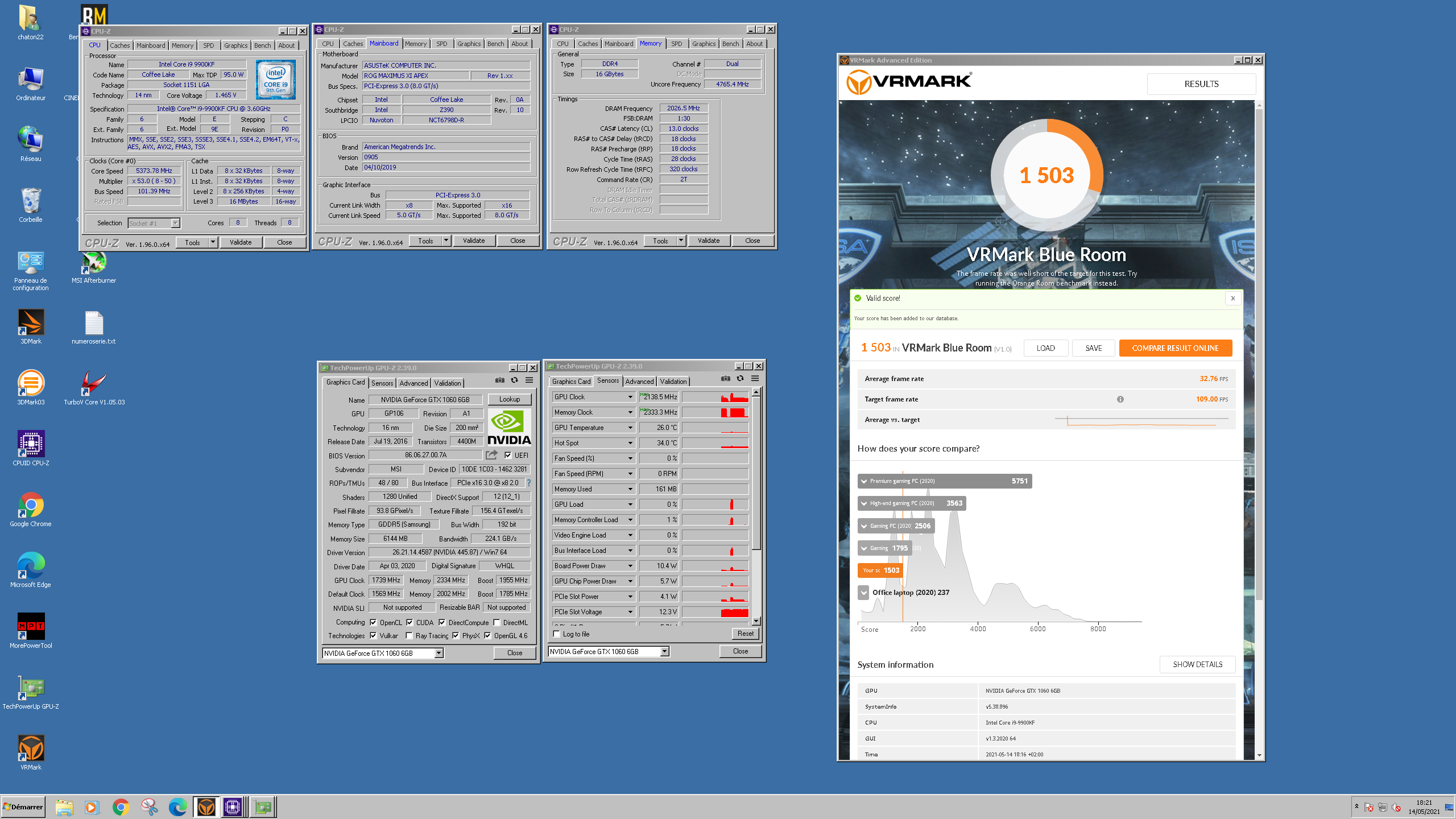Switch to Caches tab in CPU-Z CPU window

120,45
